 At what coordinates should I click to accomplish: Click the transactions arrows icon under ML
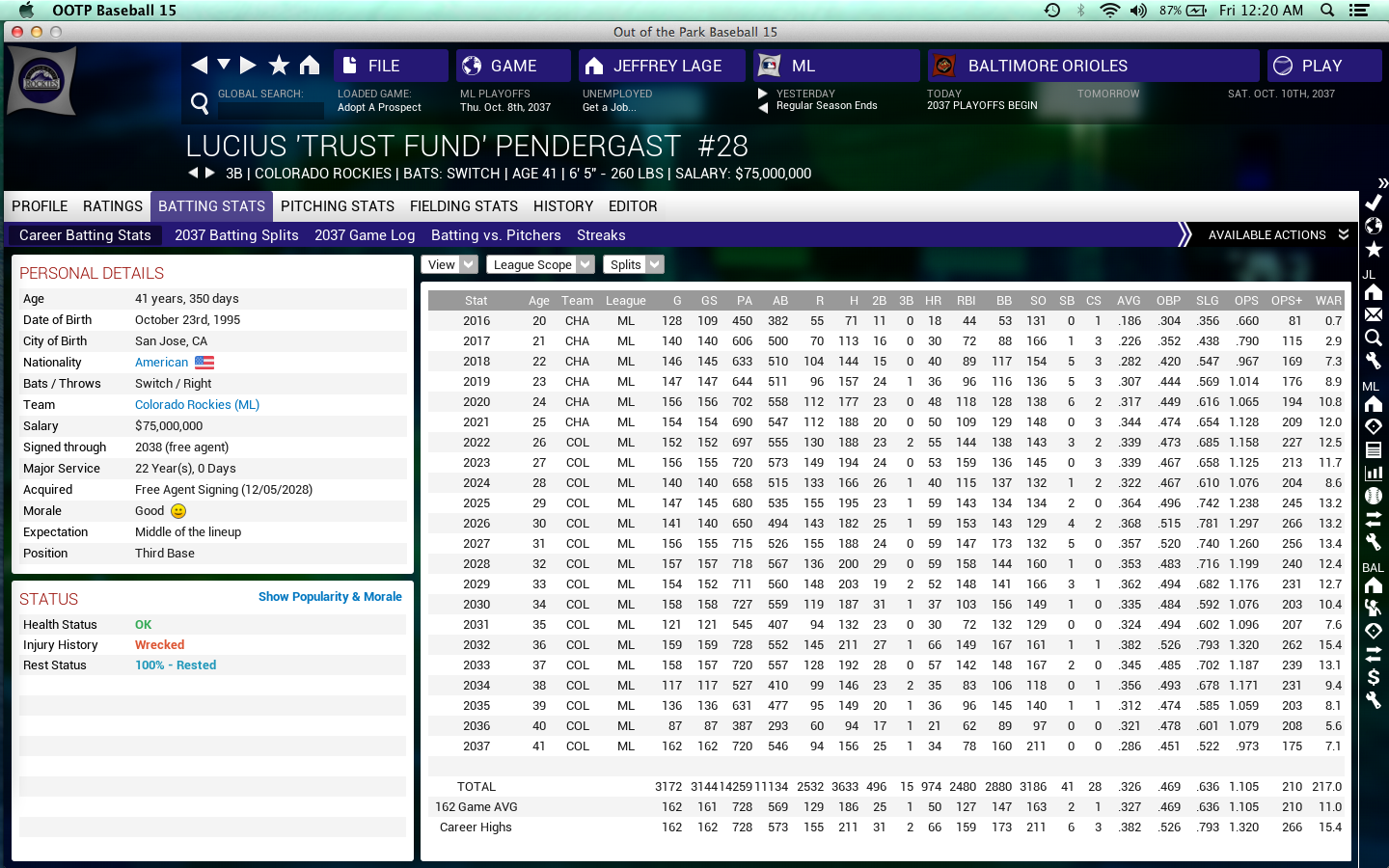click(x=1374, y=519)
